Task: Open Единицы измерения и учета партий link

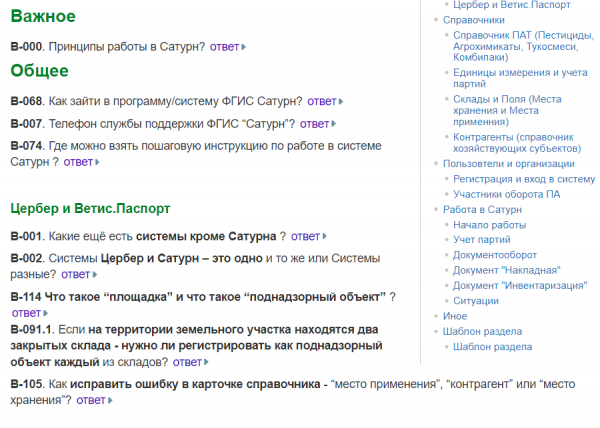Action: tap(520, 78)
